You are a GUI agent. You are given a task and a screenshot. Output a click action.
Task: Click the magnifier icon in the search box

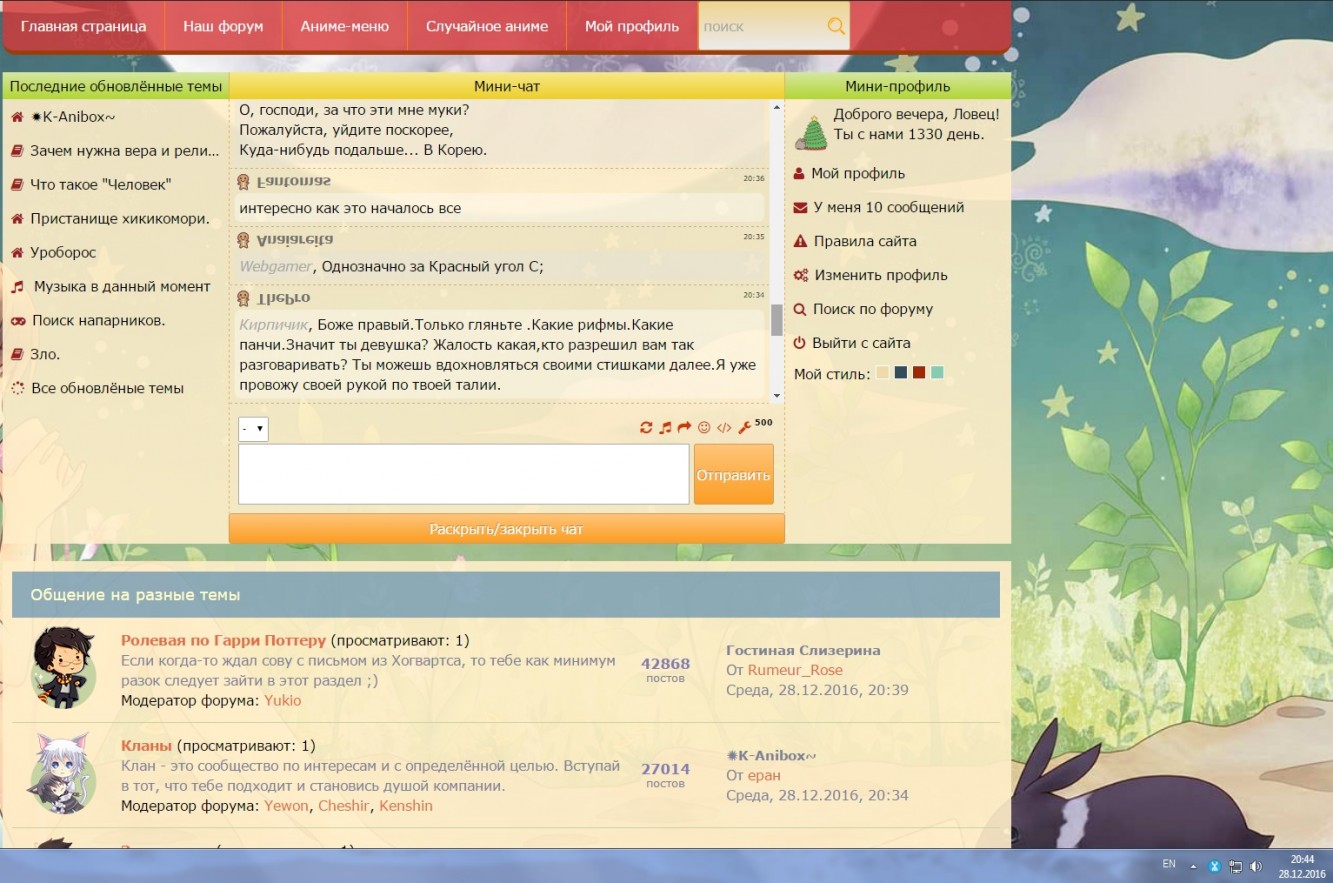(x=836, y=26)
